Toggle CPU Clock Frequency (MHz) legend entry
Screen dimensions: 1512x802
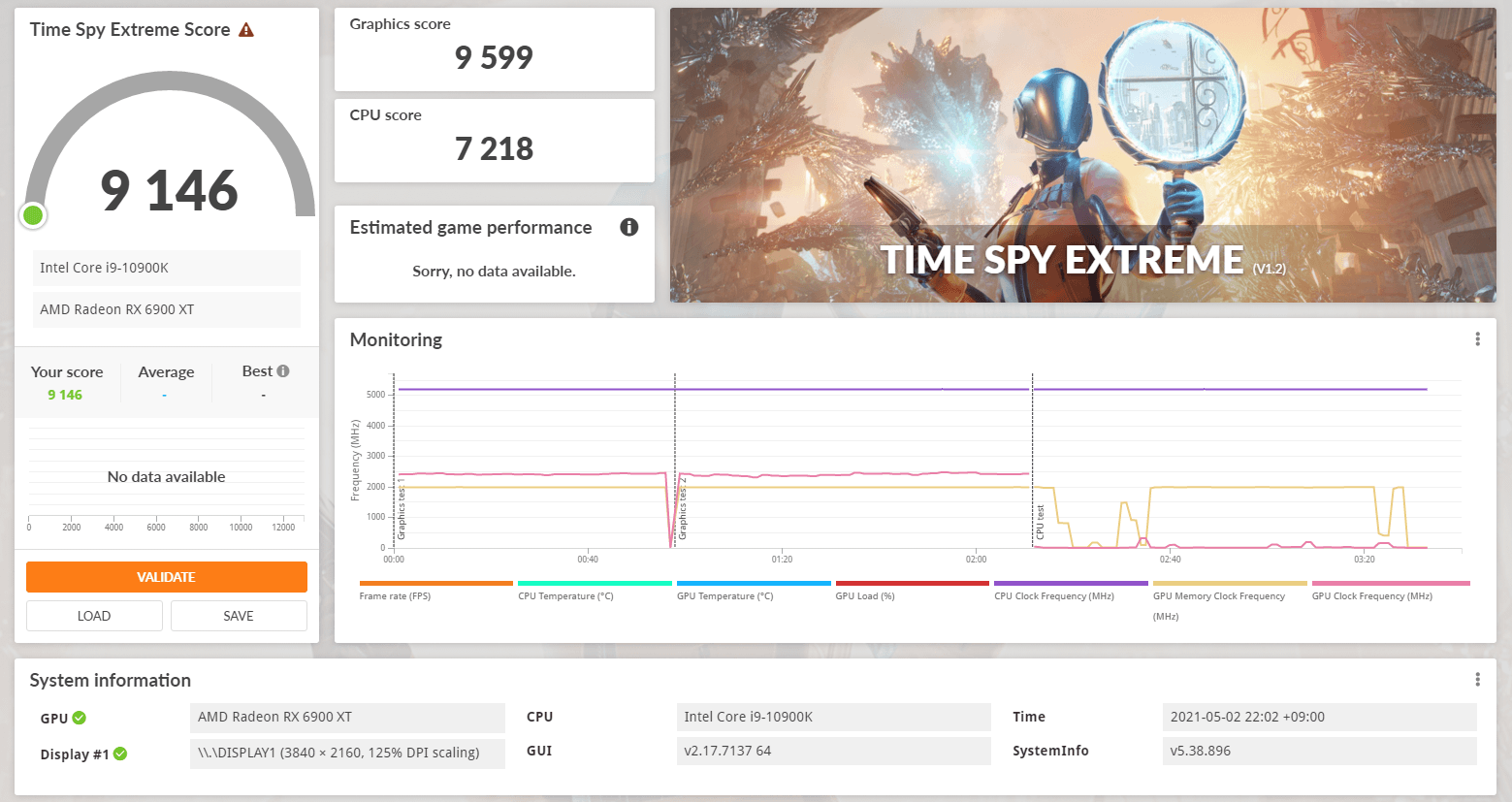pyautogui.click(x=1054, y=596)
